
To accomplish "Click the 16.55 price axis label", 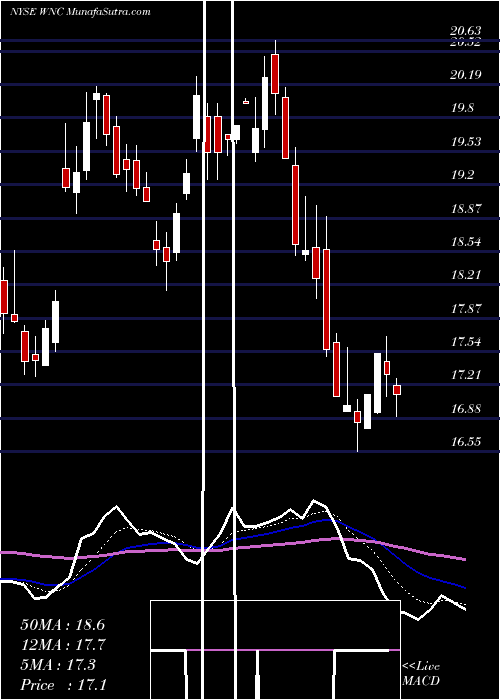I will coord(466,442).
